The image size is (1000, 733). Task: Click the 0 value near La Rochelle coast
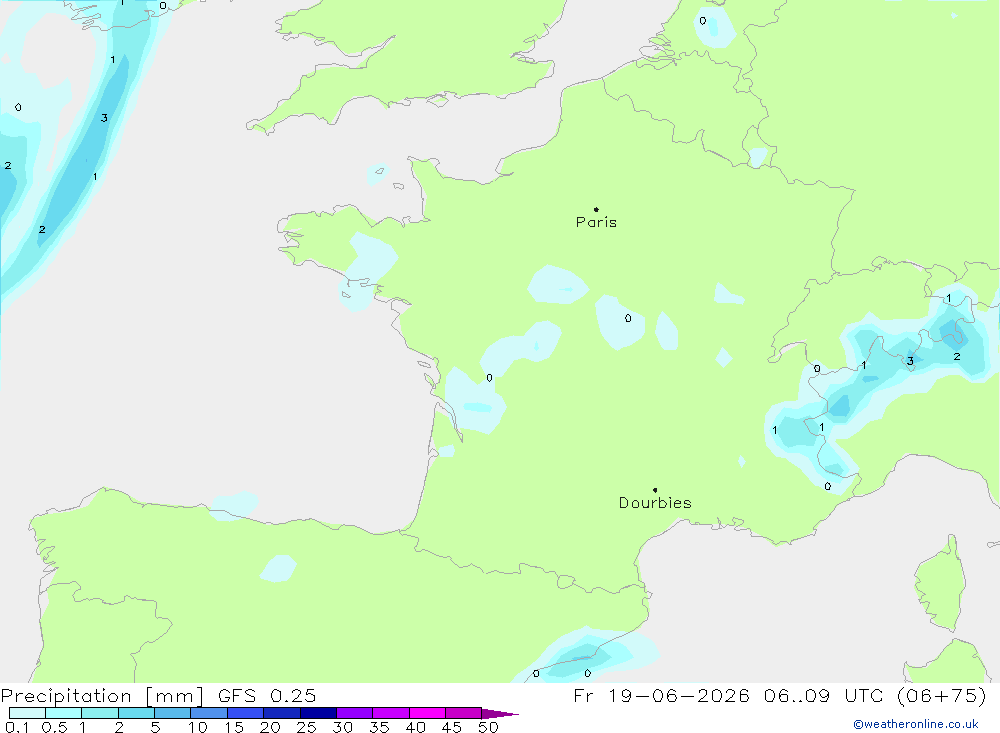point(489,378)
